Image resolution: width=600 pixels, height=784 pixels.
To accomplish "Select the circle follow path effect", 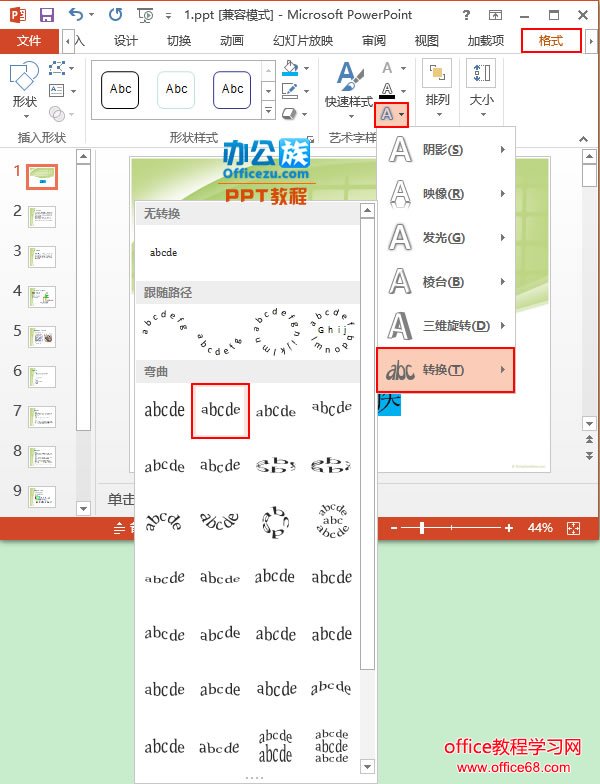I will point(276,332).
